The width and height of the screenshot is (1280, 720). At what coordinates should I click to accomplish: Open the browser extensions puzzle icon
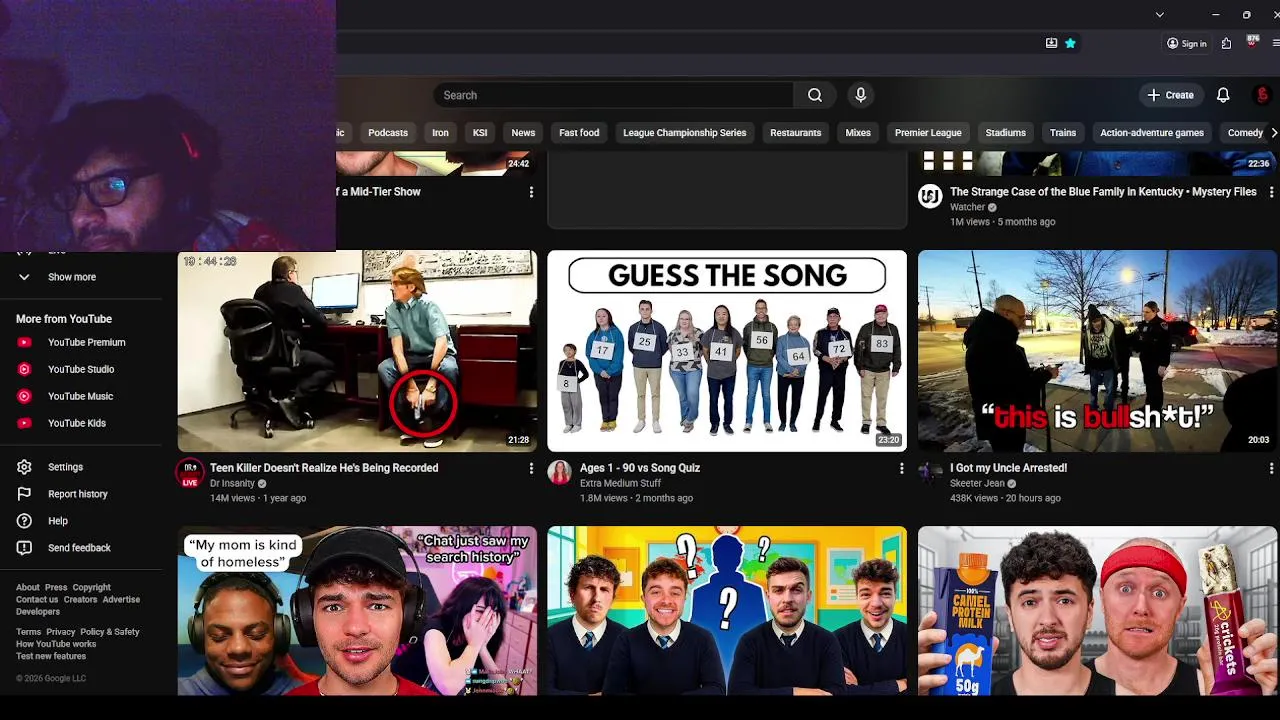pos(1226,43)
